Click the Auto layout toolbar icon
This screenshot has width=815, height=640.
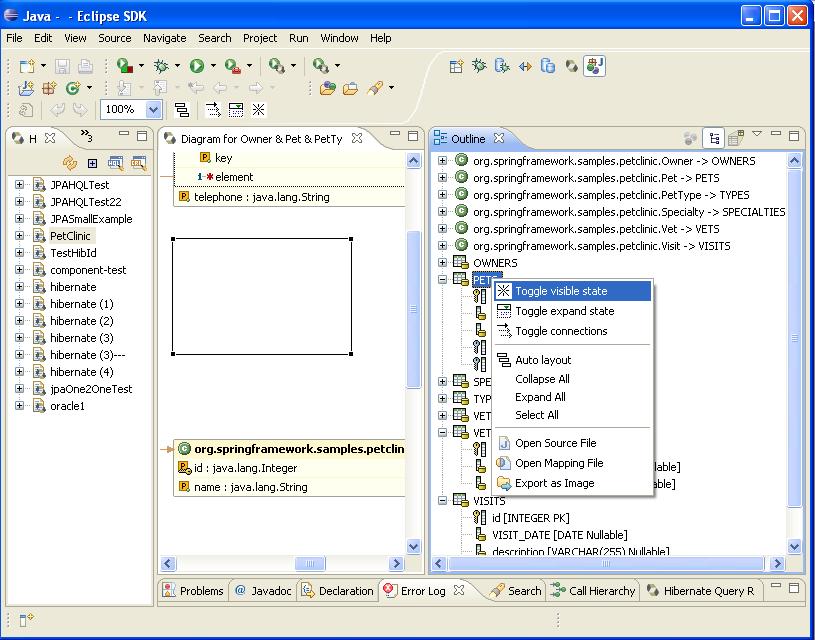pos(182,110)
